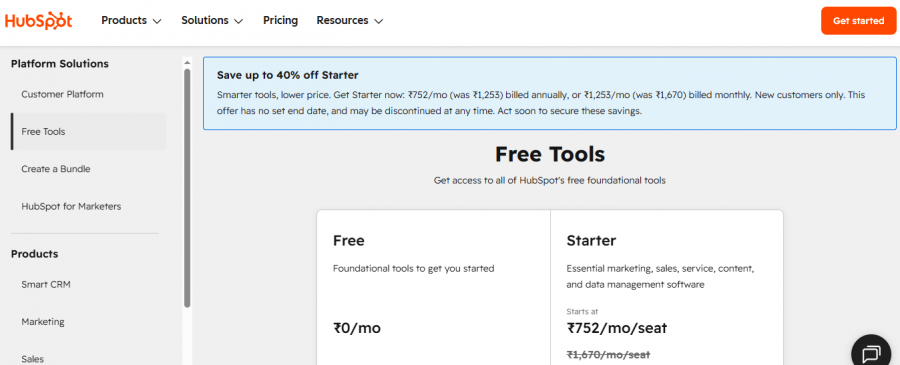Image resolution: width=900 pixels, height=365 pixels.
Task: Open Create a Bundle in sidebar
Action: pos(56,169)
